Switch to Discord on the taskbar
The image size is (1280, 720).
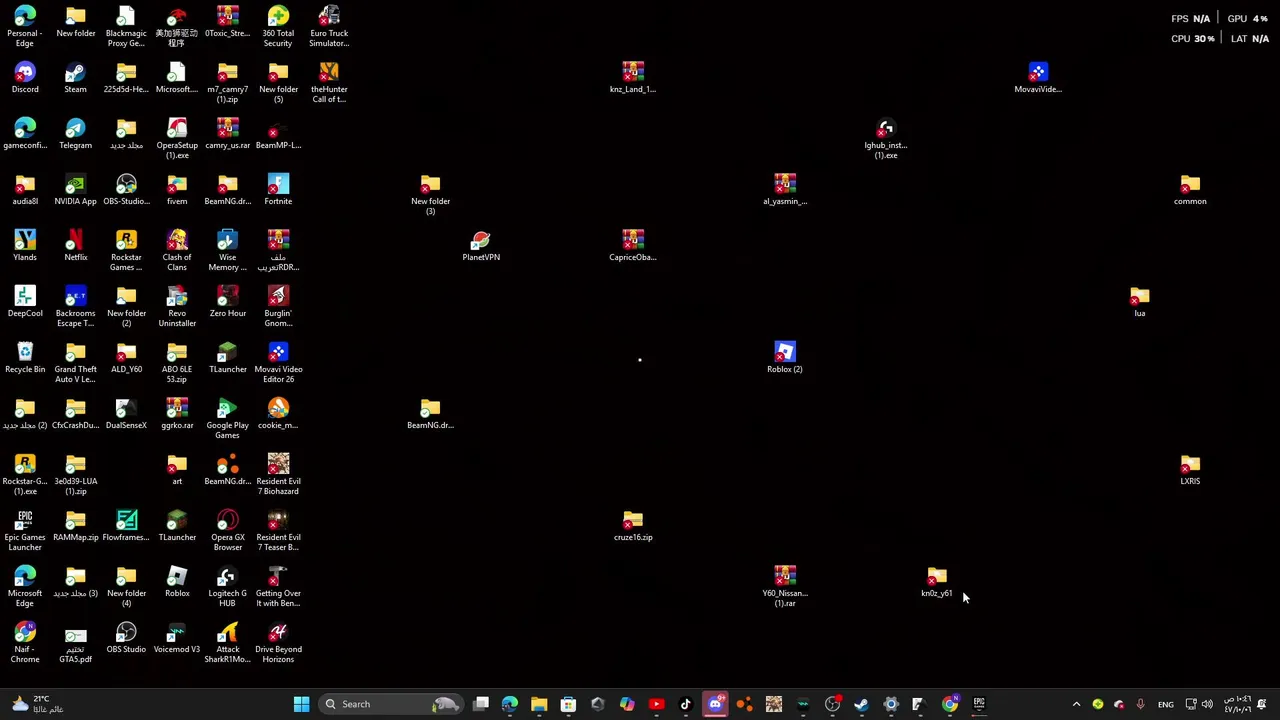pos(715,704)
